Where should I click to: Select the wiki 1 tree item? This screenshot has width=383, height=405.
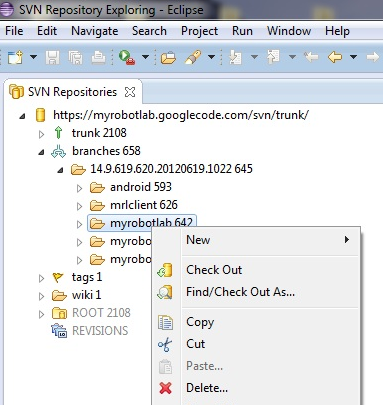point(86,295)
